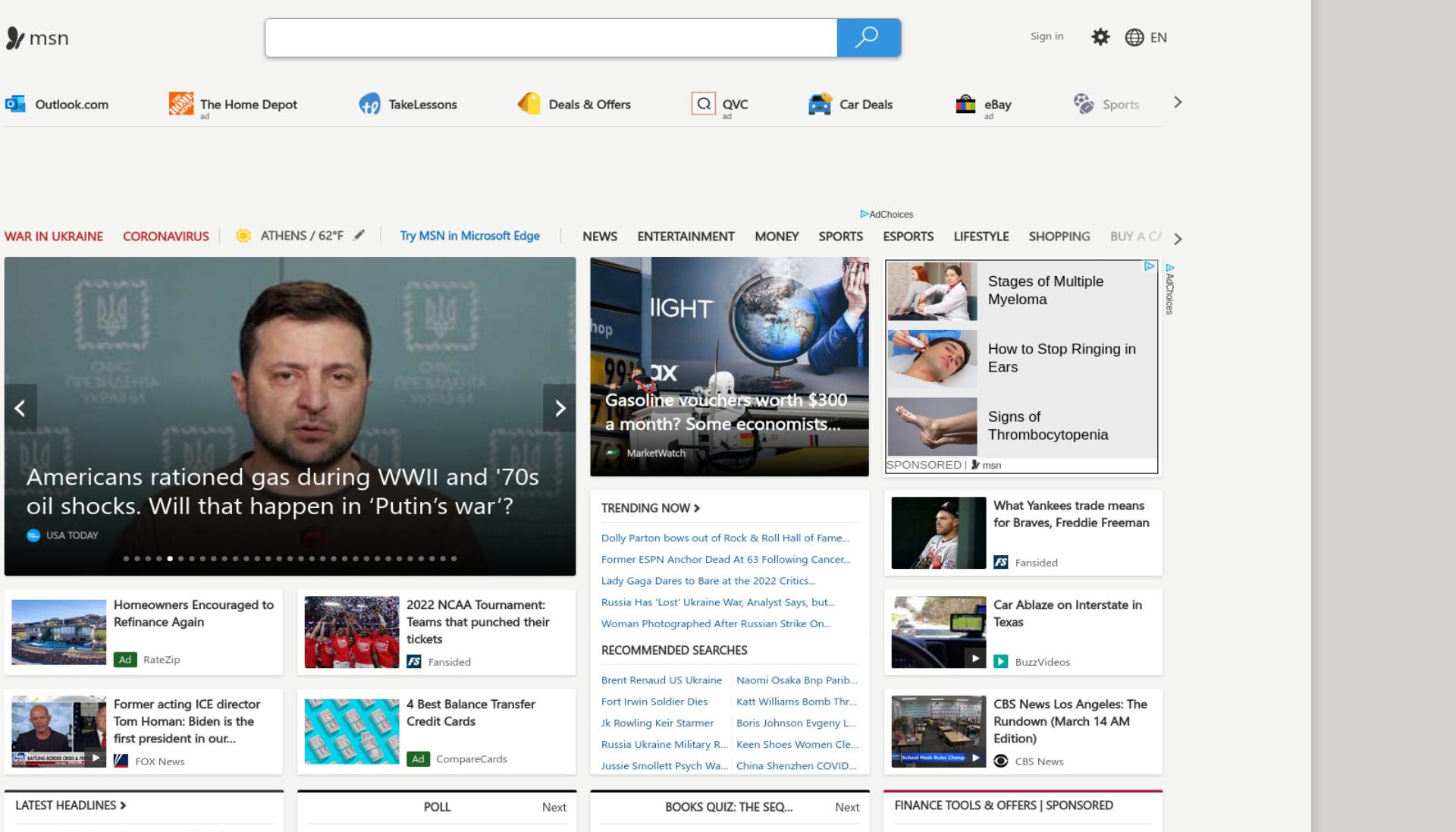Open CORONAVIRUS topic link
The height and width of the screenshot is (832, 1456).
(166, 237)
